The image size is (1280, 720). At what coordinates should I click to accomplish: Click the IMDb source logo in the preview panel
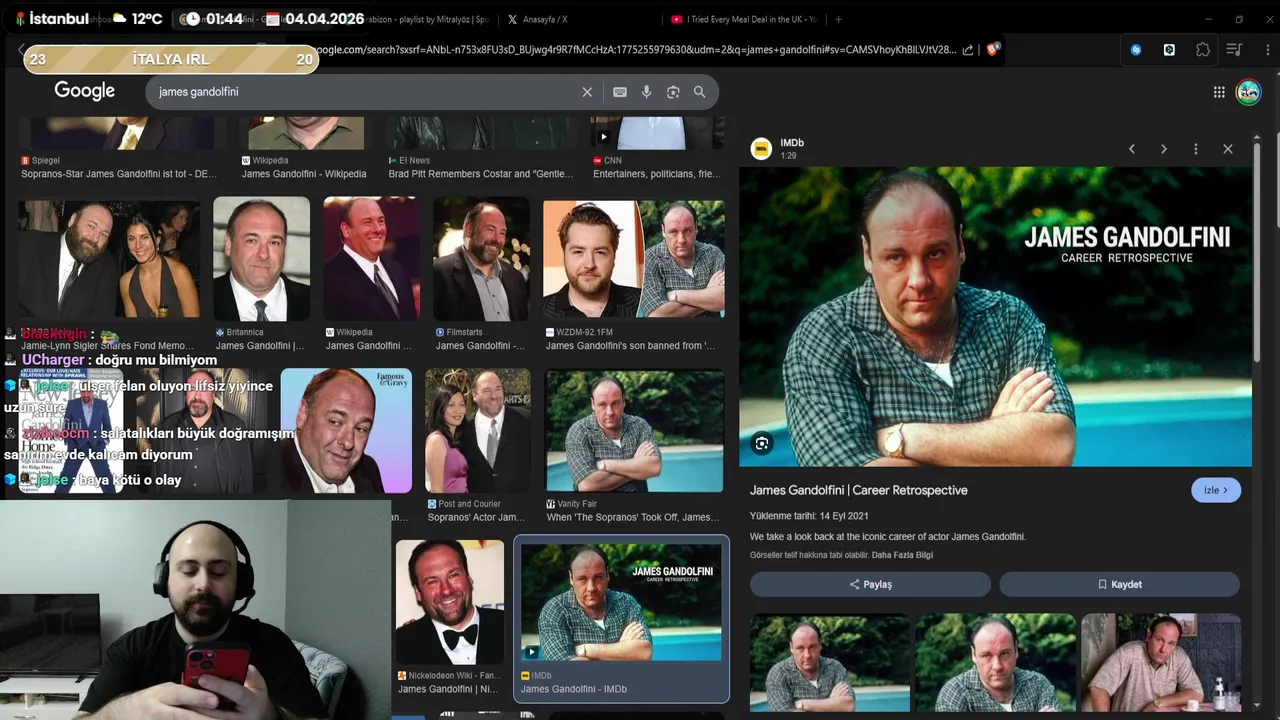[x=762, y=149]
